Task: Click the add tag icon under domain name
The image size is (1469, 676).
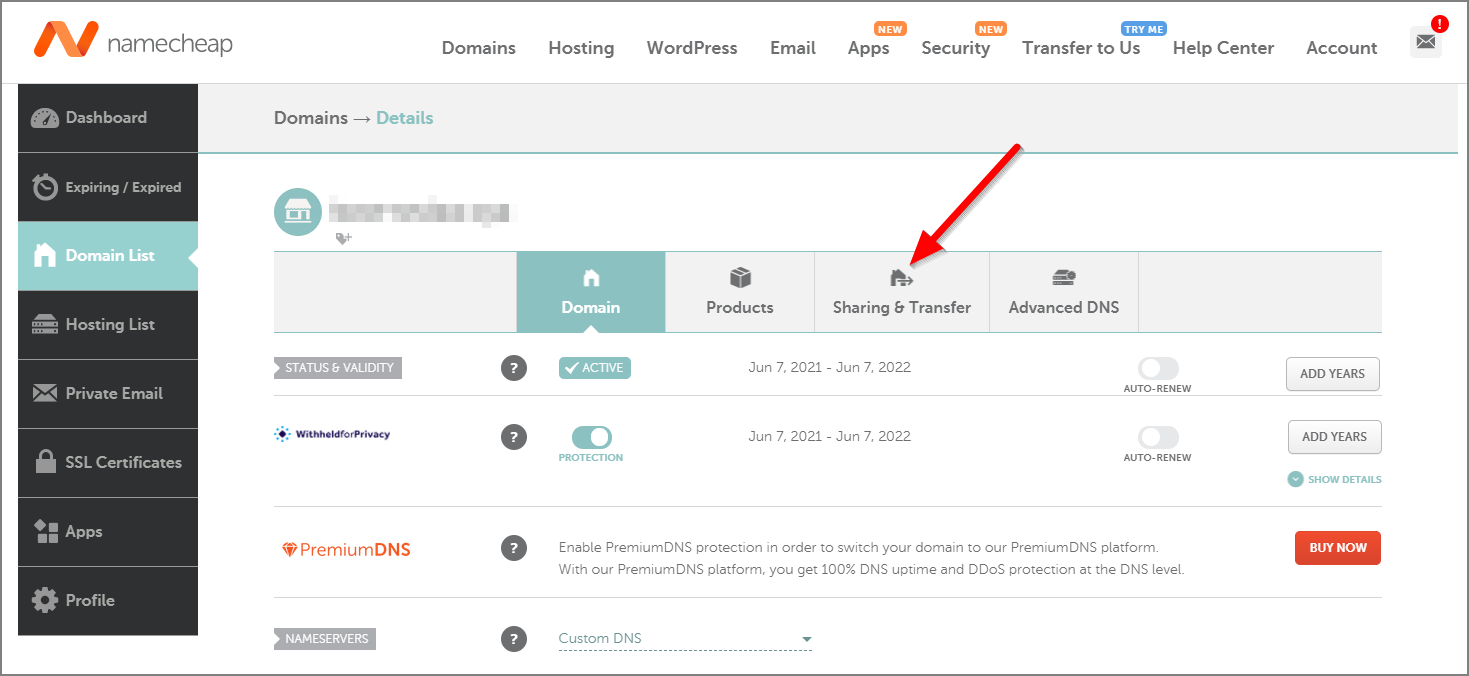Action: click(x=343, y=238)
